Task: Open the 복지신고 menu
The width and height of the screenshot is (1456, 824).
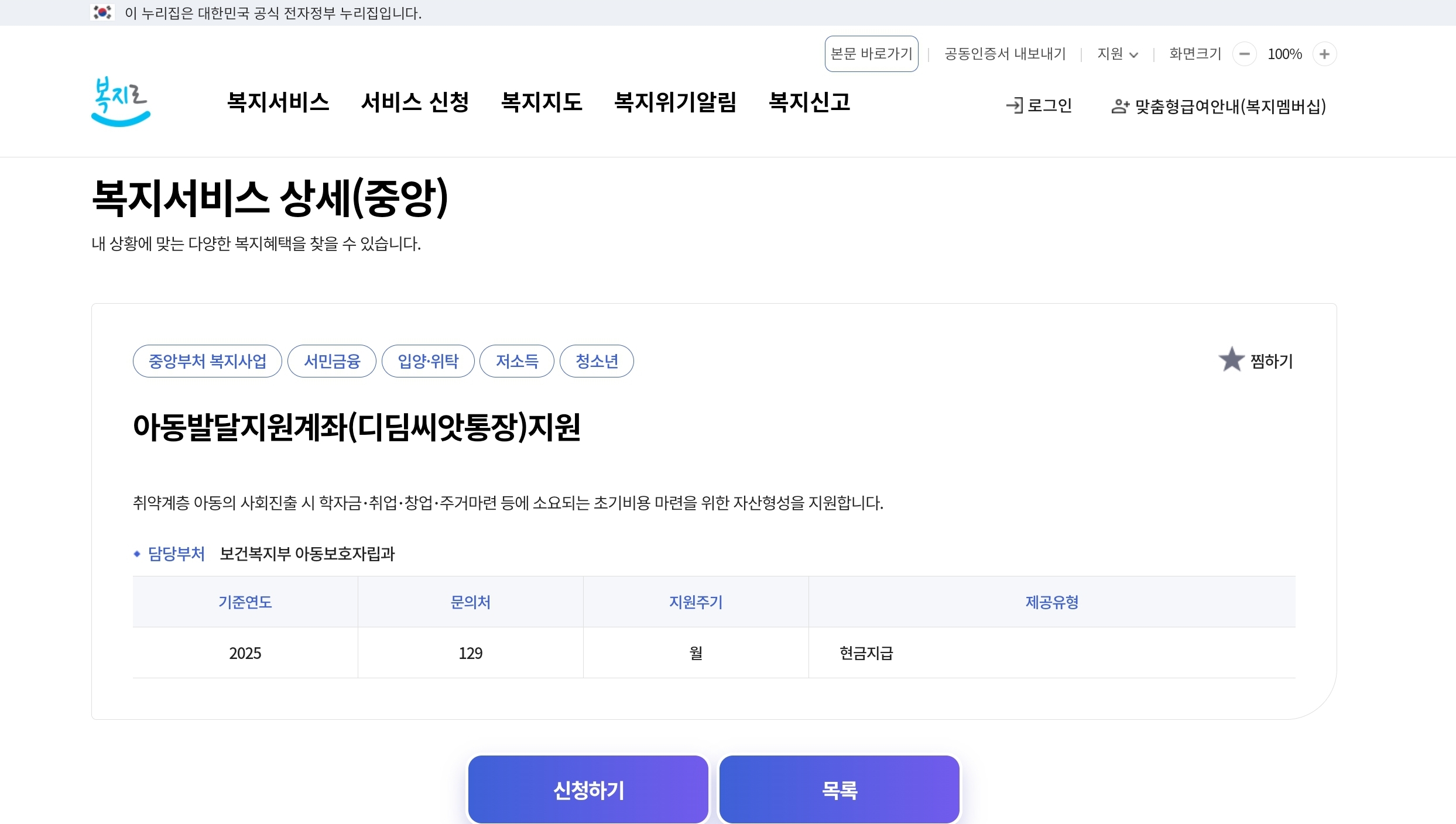Action: click(x=809, y=102)
